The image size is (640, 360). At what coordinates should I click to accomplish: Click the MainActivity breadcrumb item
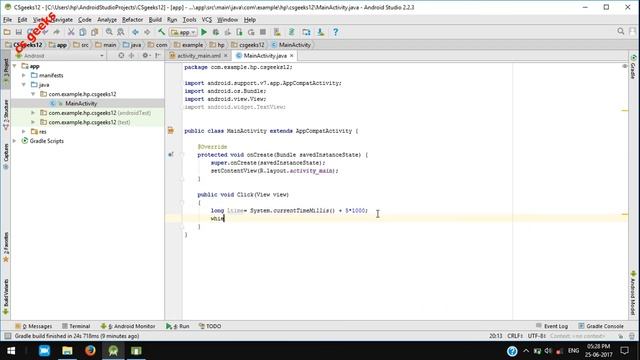(291, 45)
